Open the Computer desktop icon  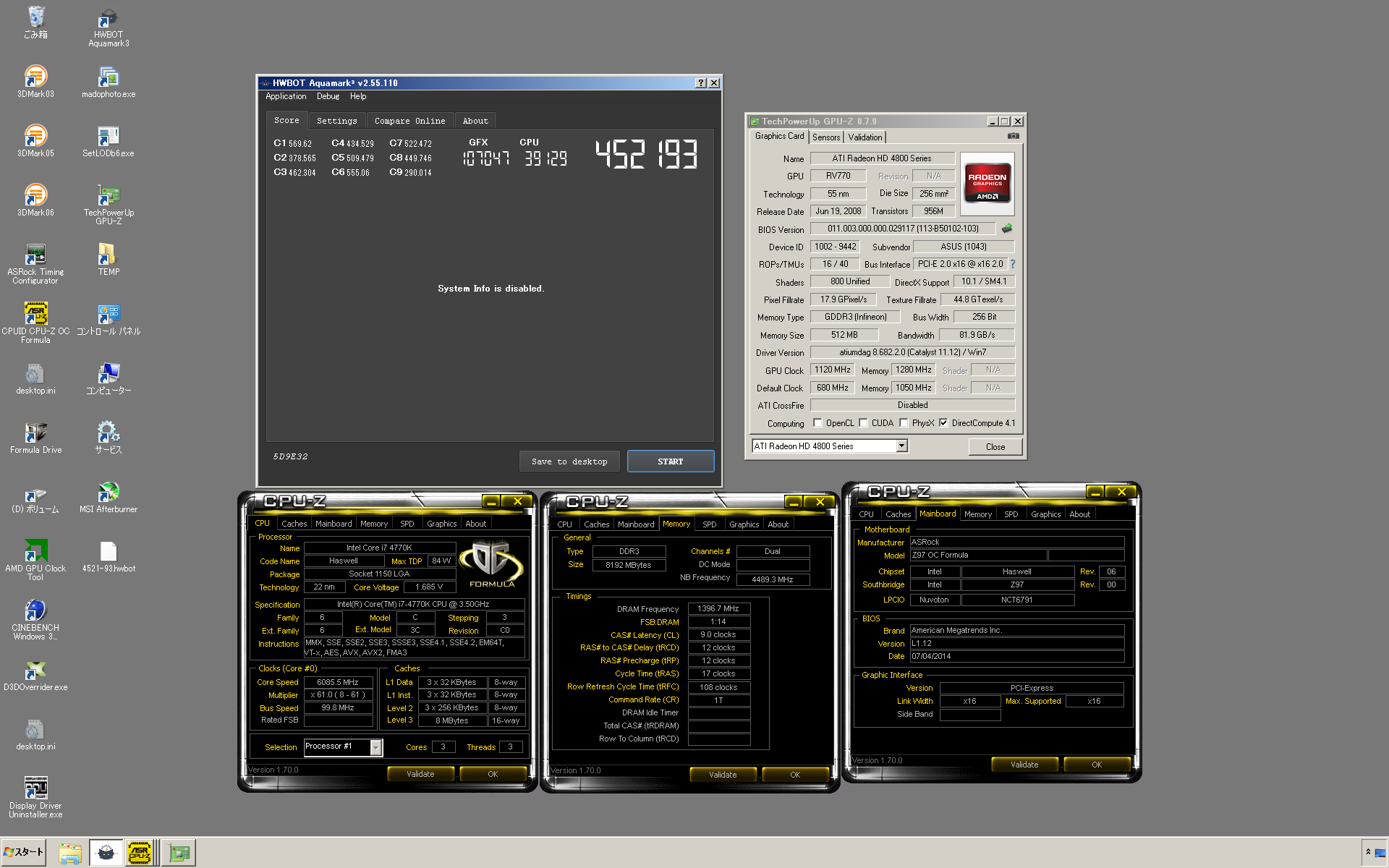coord(108,378)
